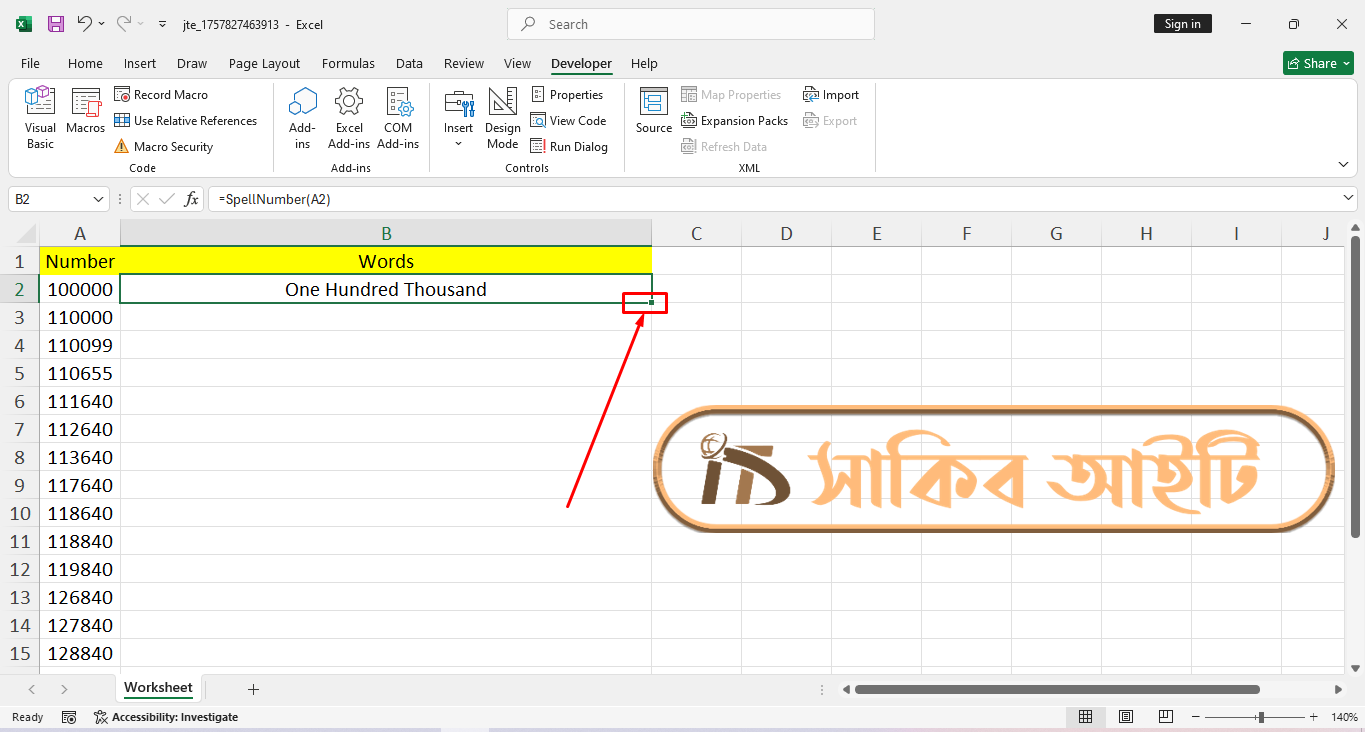Viewport: 1365px width, 732px height.
Task: Switch to the Page Layout tab
Action: click(x=264, y=63)
